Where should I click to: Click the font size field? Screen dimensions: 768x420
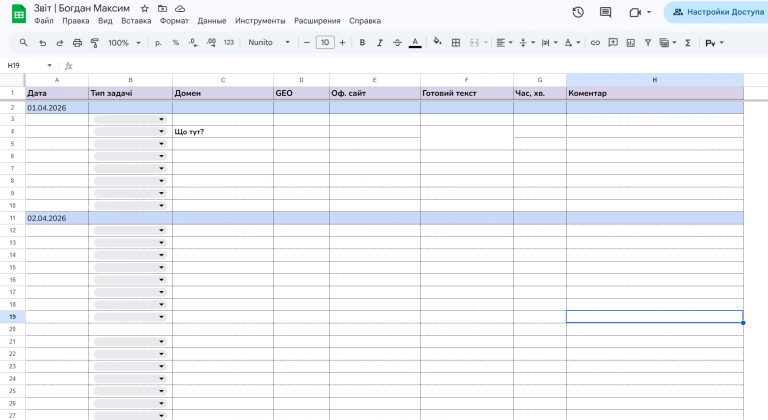pos(325,43)
